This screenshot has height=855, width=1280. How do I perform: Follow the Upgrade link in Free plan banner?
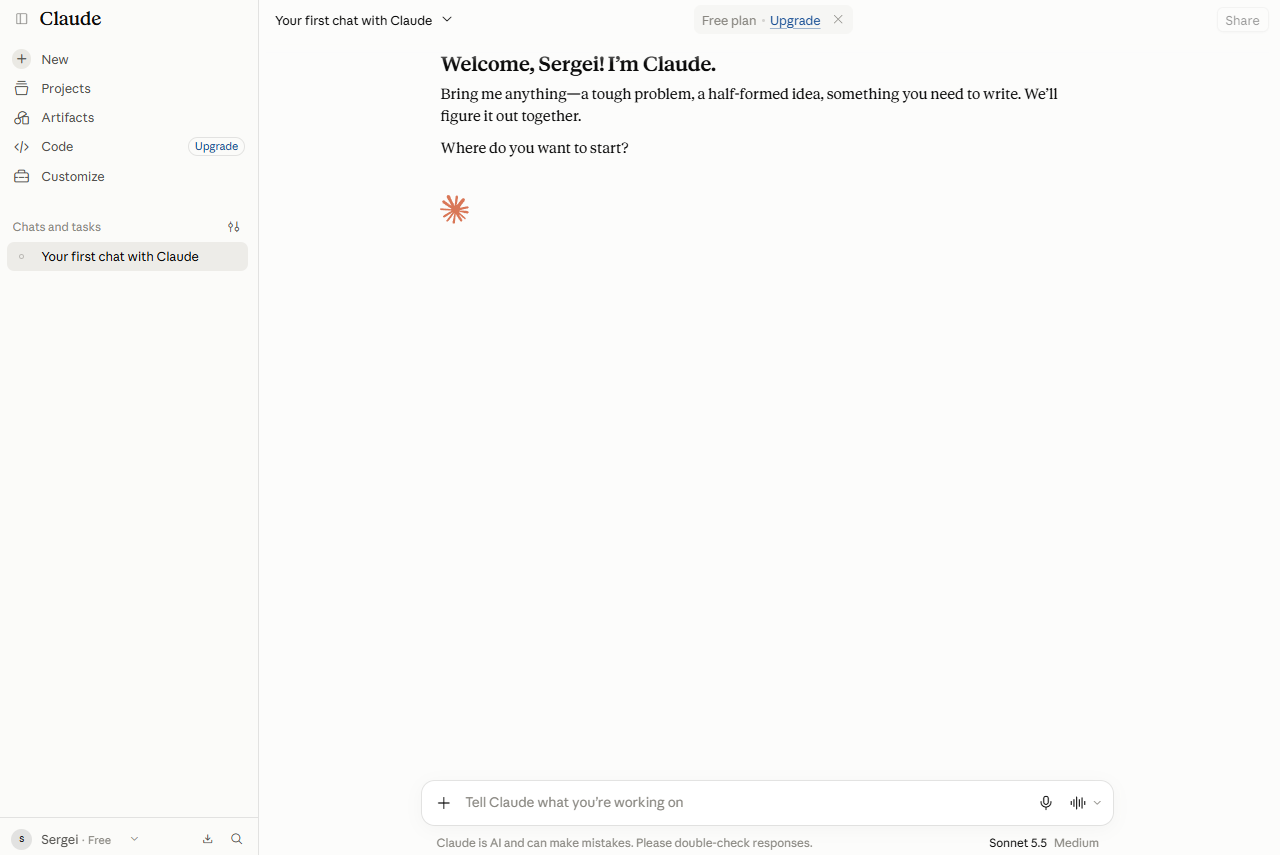coord(795,20)
